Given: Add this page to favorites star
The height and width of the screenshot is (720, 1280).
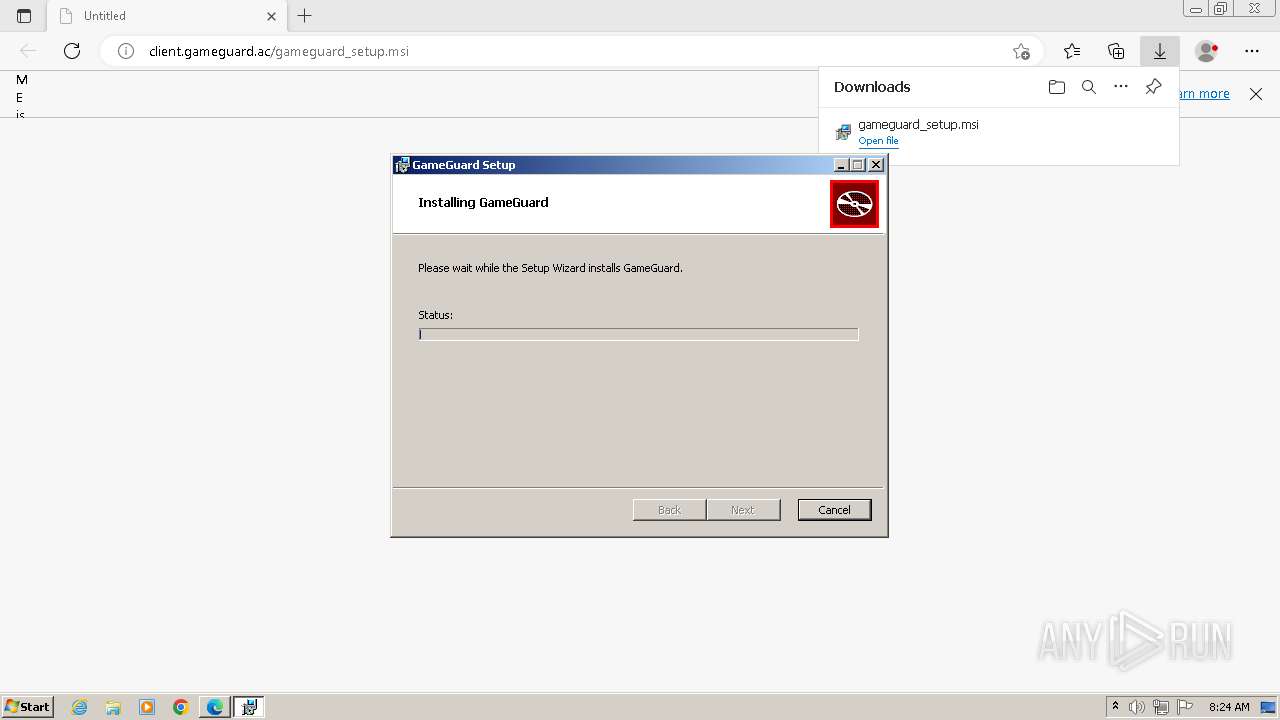Looking at the screenshot, I should (x=1021, y=51).
